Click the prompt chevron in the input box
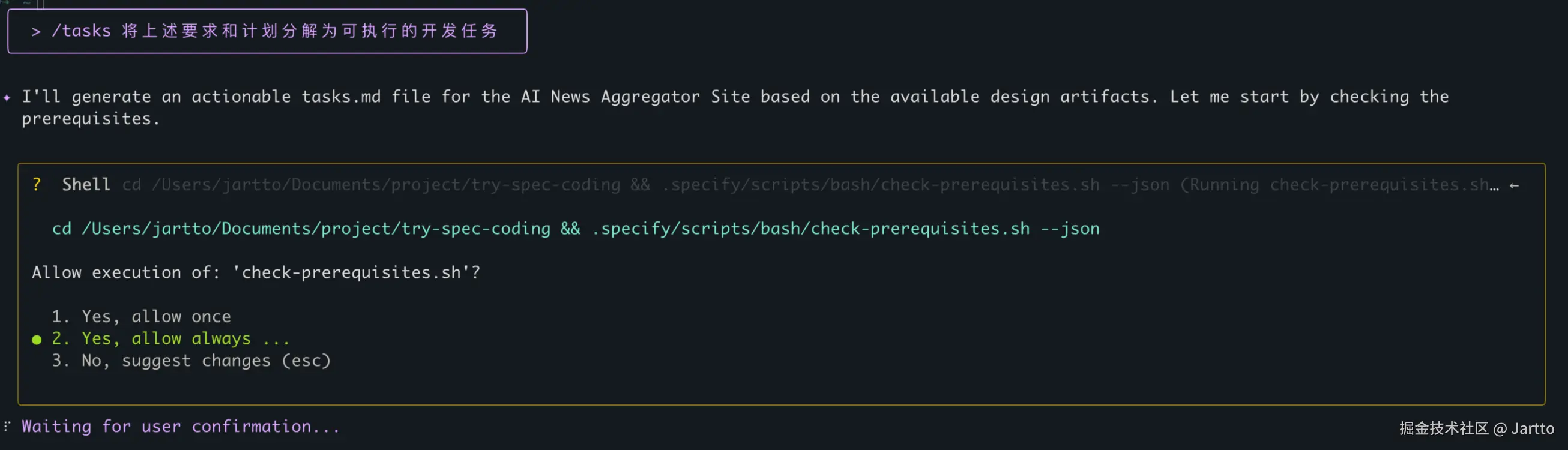This screenshot has height=450, width=1568. pos(36,32)
